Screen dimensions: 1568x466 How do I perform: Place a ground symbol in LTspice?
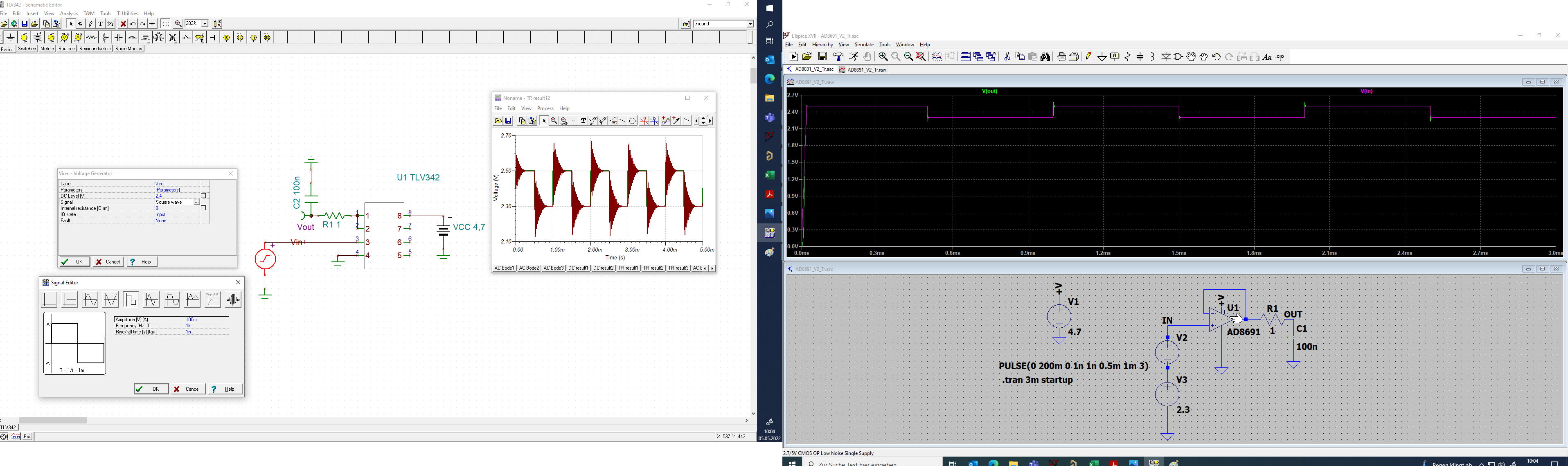coord(1102,56)
